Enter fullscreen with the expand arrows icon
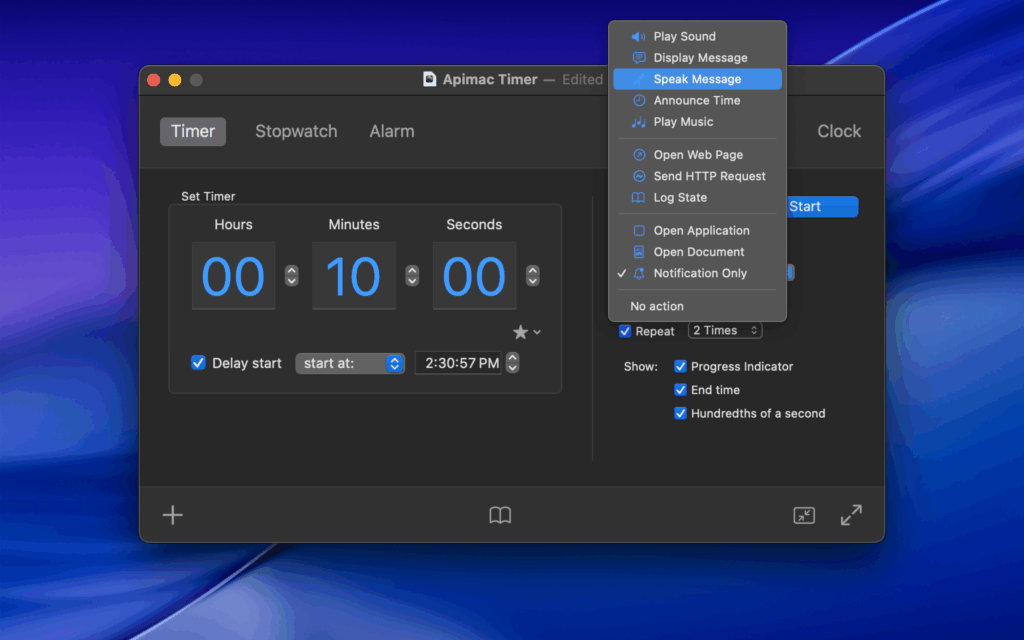Image resolution: width=1024 pixels, height=640 pixels. click(851, 515)
